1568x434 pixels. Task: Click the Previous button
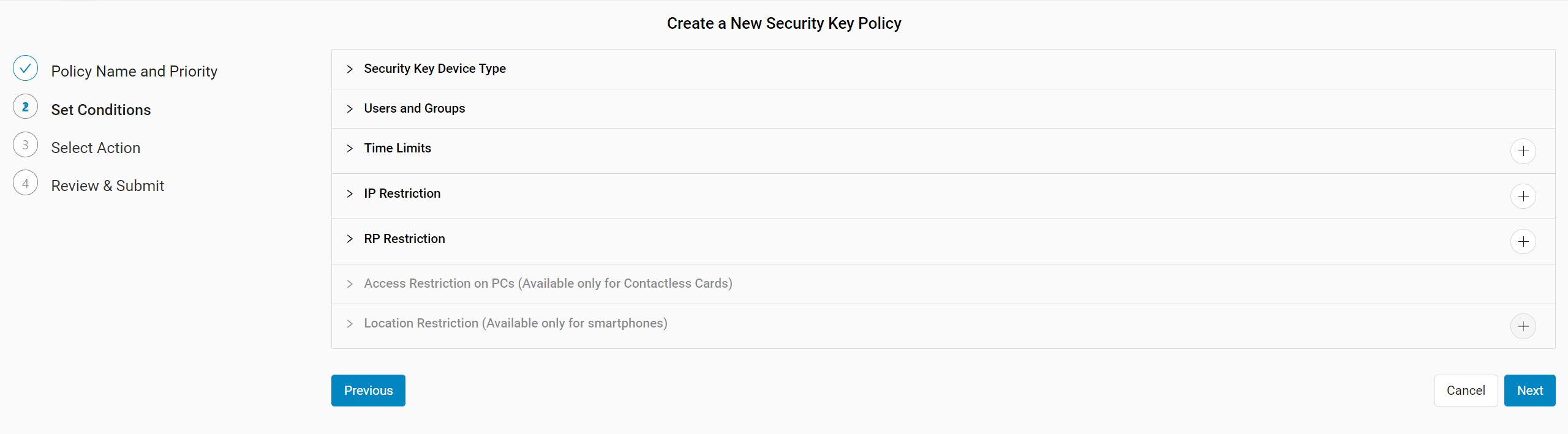tap(368, 391)
